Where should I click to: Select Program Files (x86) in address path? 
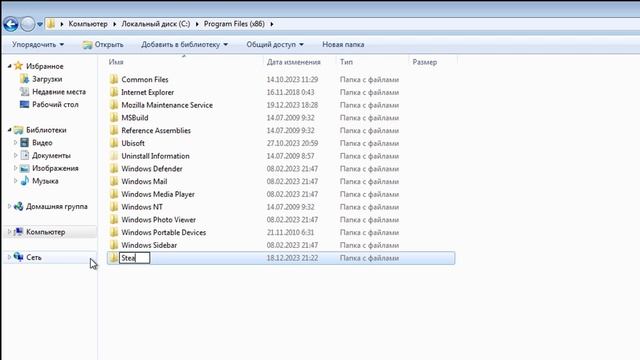pyautogui.click(x=234, y=24)
